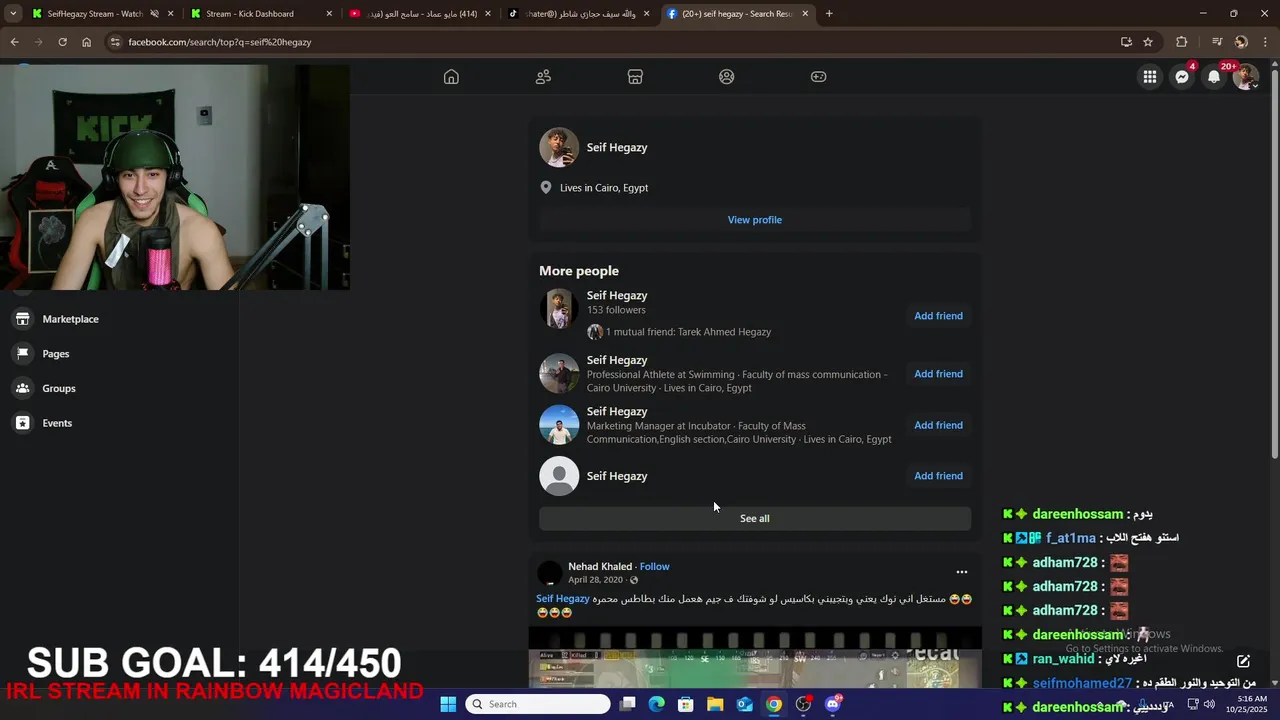Viewport: 1280px width, 720px height.
Task: View site information icon in address bar
Action: 116,42
